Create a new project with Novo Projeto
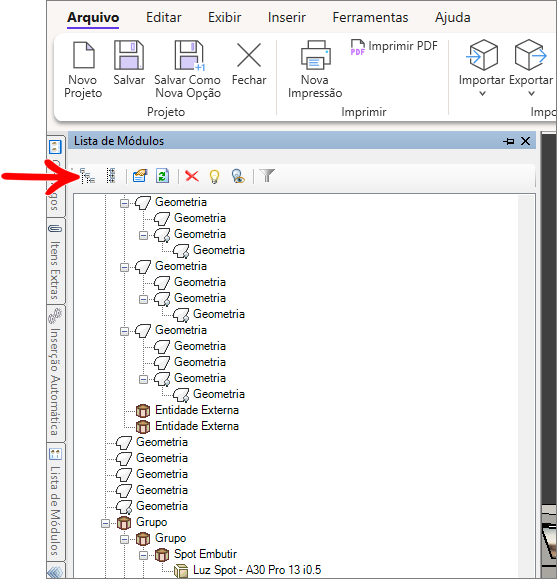 83,70
